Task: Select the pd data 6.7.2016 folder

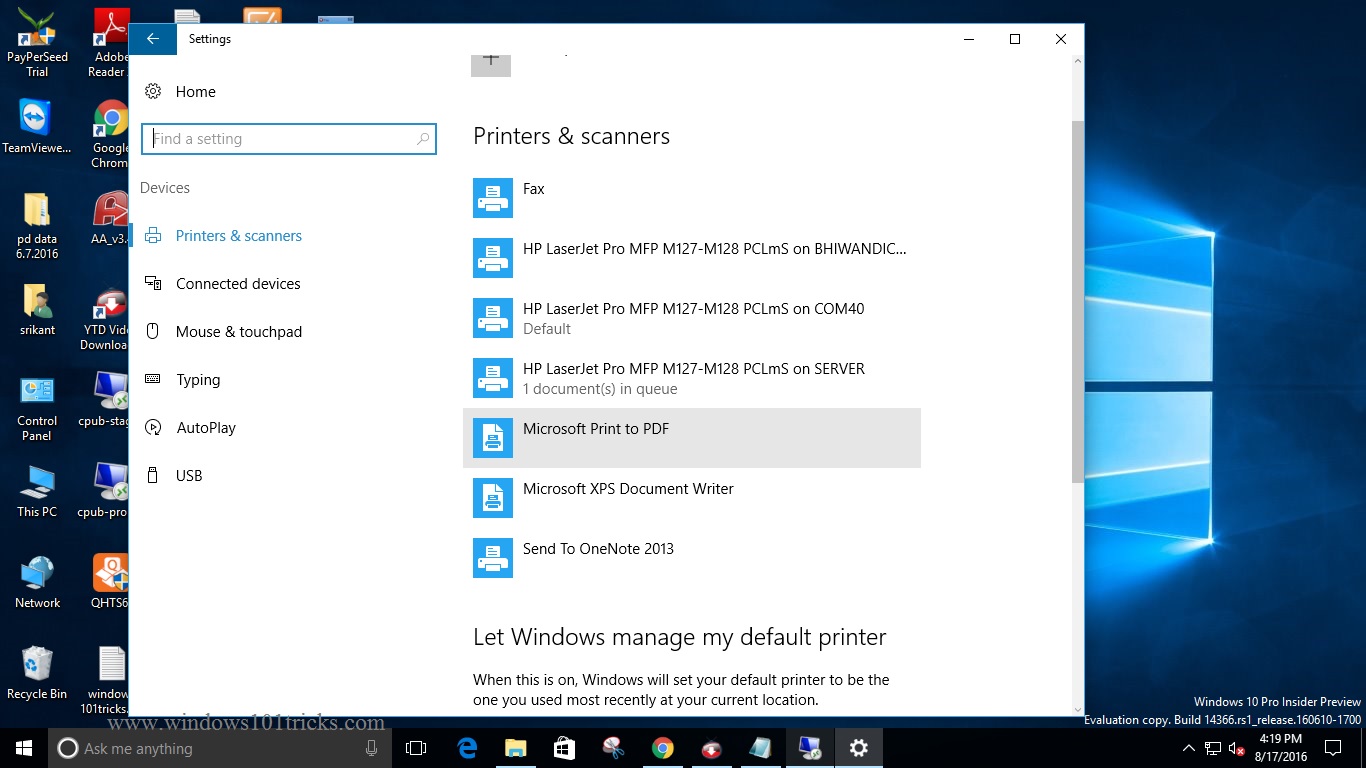Action: coord(37,226)
